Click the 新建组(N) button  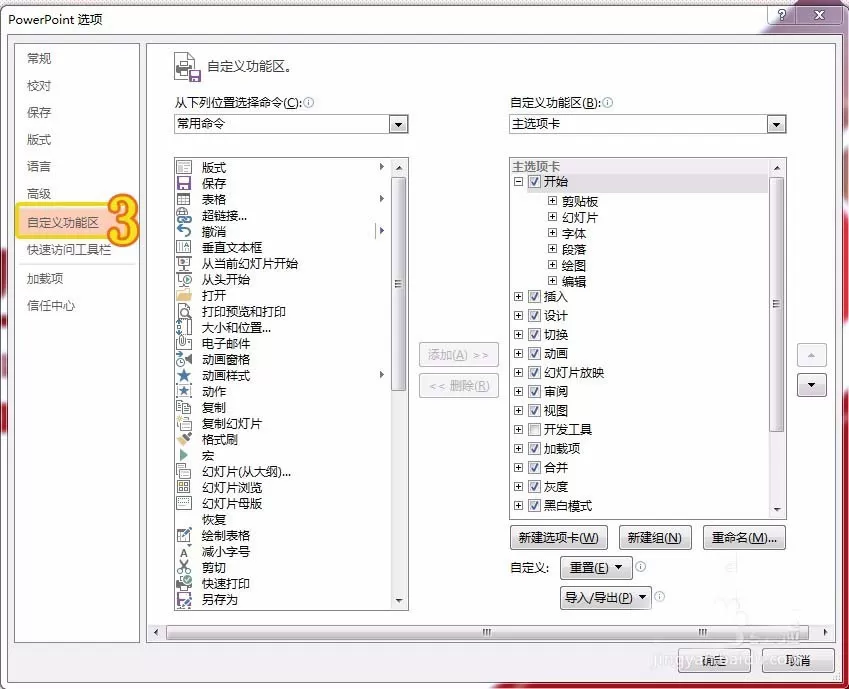[x=655, y=537]
